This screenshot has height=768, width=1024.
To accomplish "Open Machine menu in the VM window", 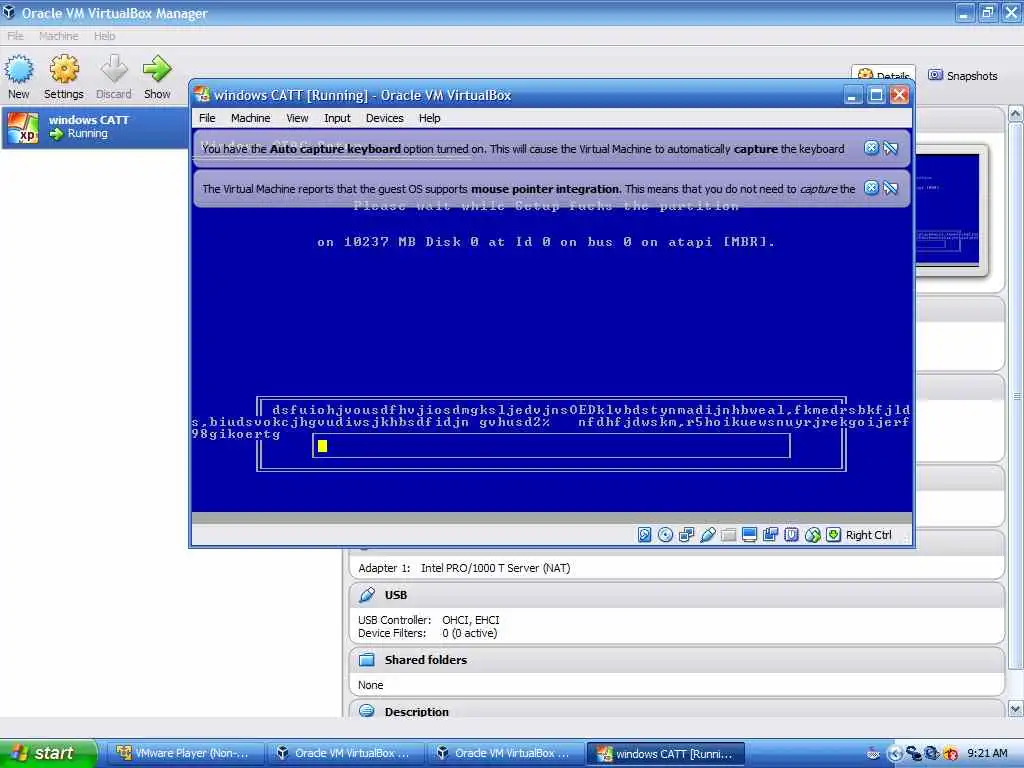I will [x=250, y=118].
